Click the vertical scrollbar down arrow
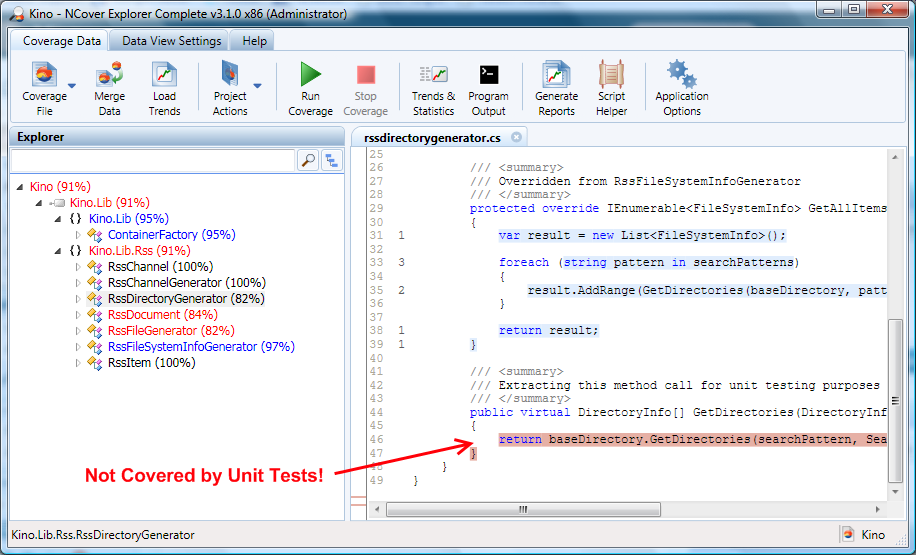916x555 pixels. pos(895,492)
